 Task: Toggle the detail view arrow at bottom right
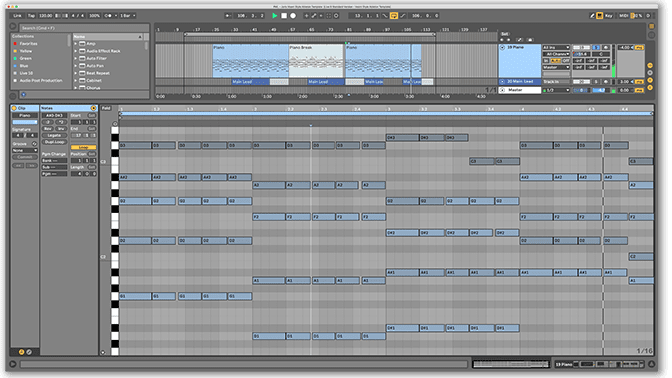click(x=651, y=364)
